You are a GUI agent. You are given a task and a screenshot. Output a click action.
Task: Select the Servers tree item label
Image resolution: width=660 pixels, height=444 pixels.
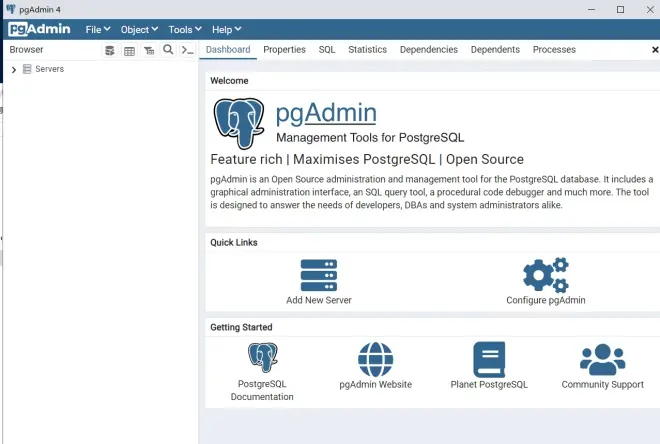point(50,69)
